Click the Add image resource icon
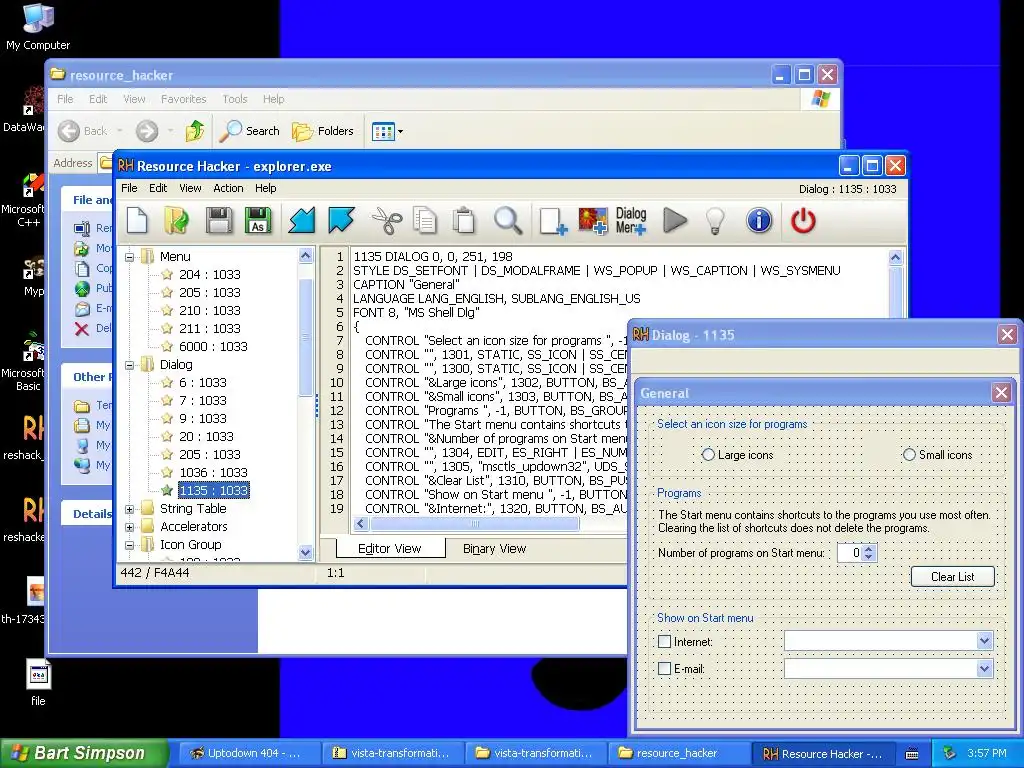The image size is (1024, 768). point(592,220)
